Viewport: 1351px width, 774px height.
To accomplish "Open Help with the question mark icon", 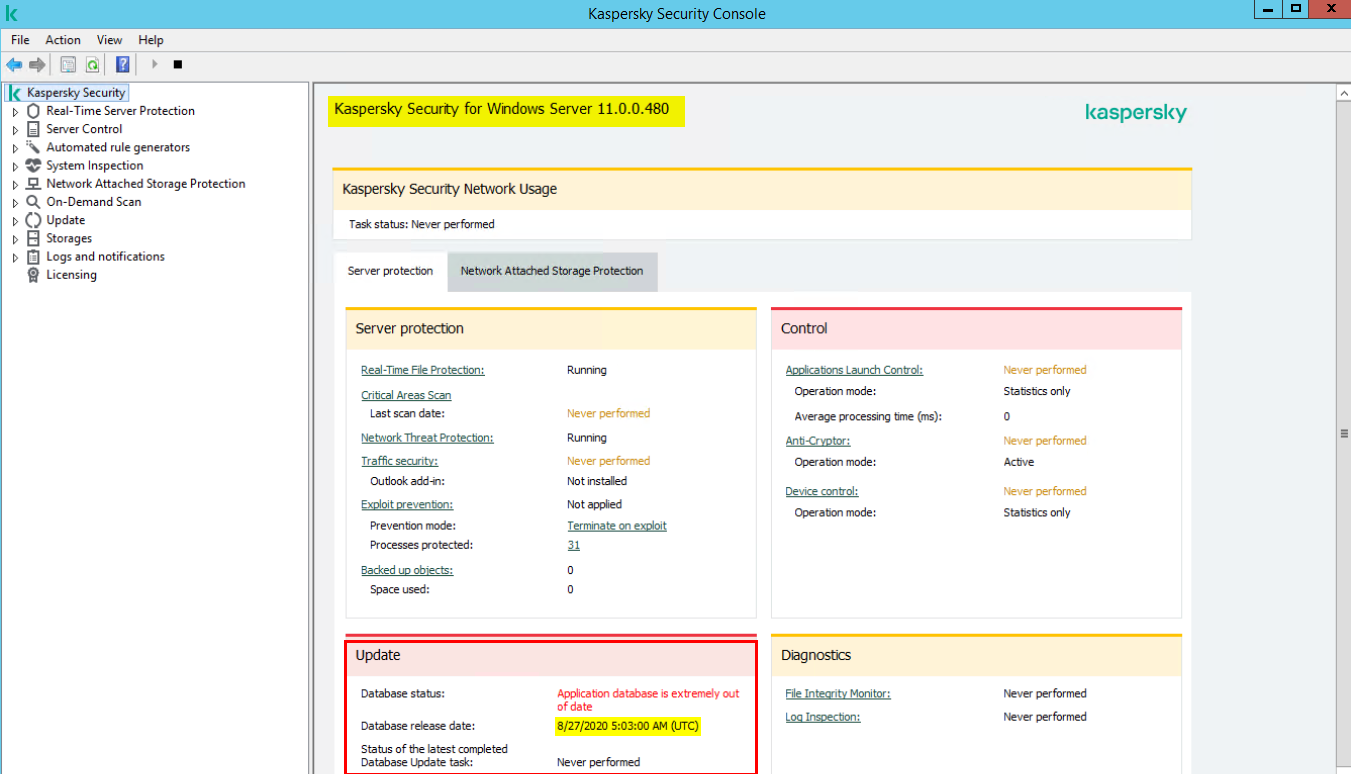I will 122,65.
